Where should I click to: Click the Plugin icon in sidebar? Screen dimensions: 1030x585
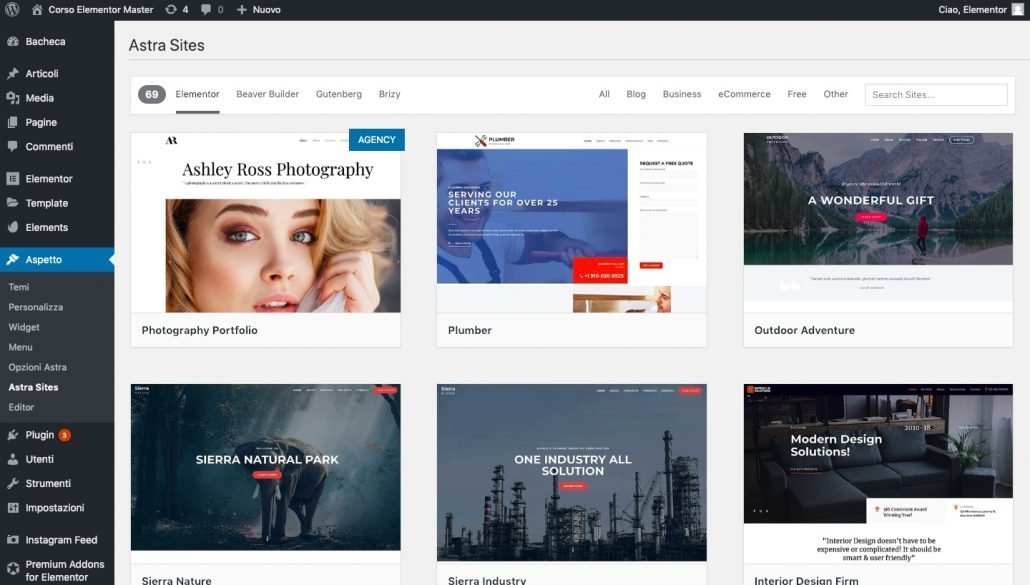pos(12,435)
